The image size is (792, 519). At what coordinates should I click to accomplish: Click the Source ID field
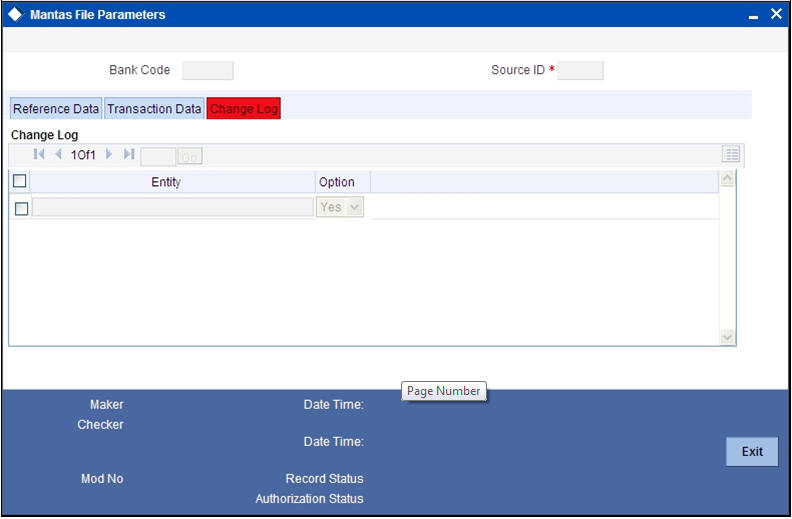(x=580, y=70)
